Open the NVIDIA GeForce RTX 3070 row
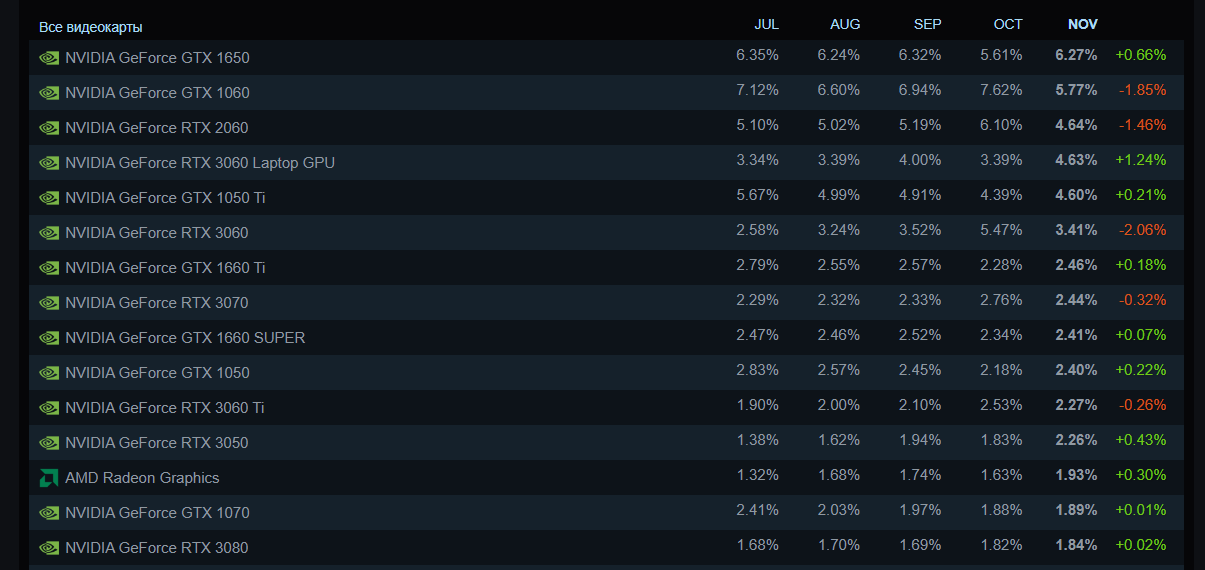Image resolution: width=1205 pixels, height=570 pixels. point(156,303)
